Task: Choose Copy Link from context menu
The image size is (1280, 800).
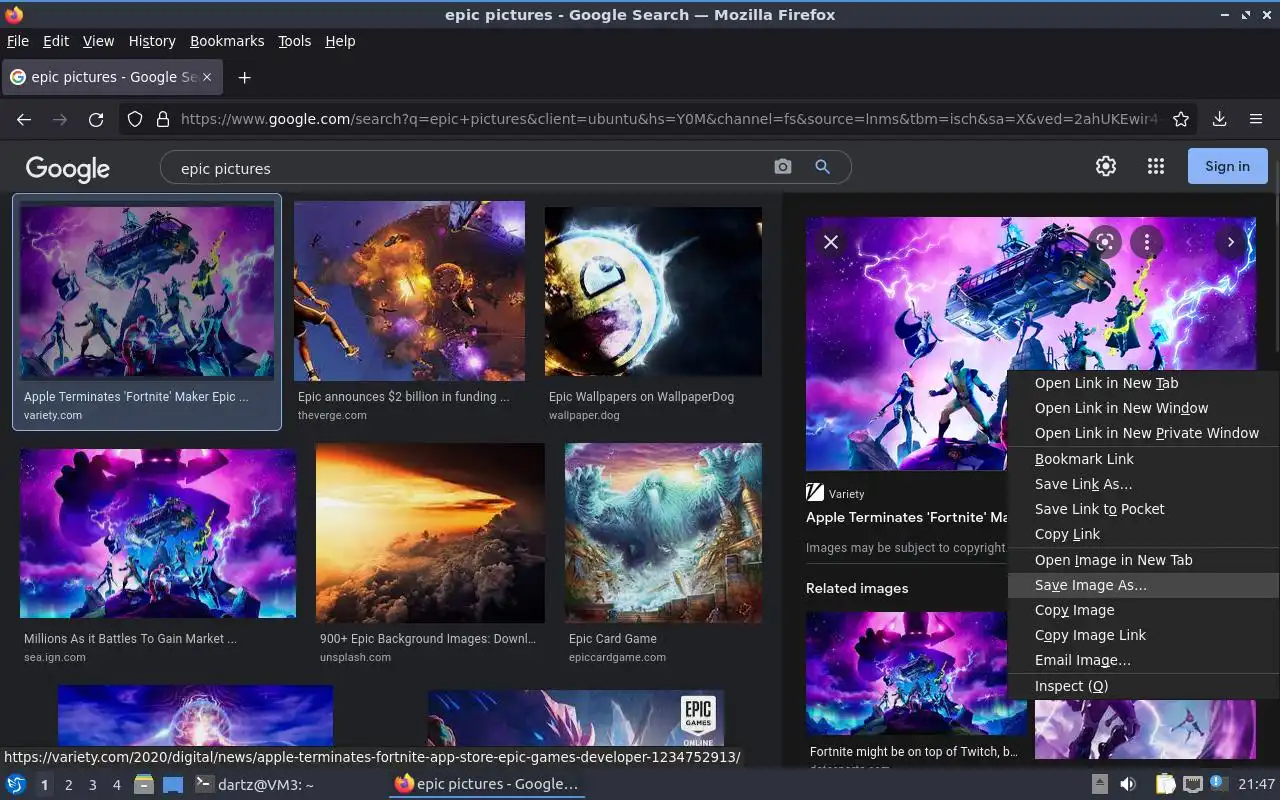Action: pos(1143,534)
